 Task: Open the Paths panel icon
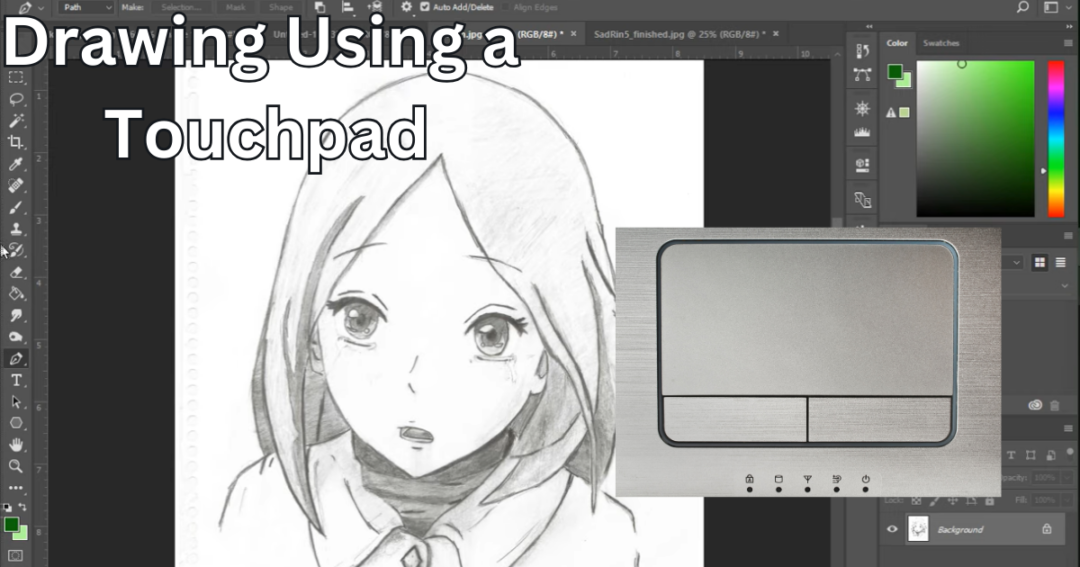click(862, 75)
